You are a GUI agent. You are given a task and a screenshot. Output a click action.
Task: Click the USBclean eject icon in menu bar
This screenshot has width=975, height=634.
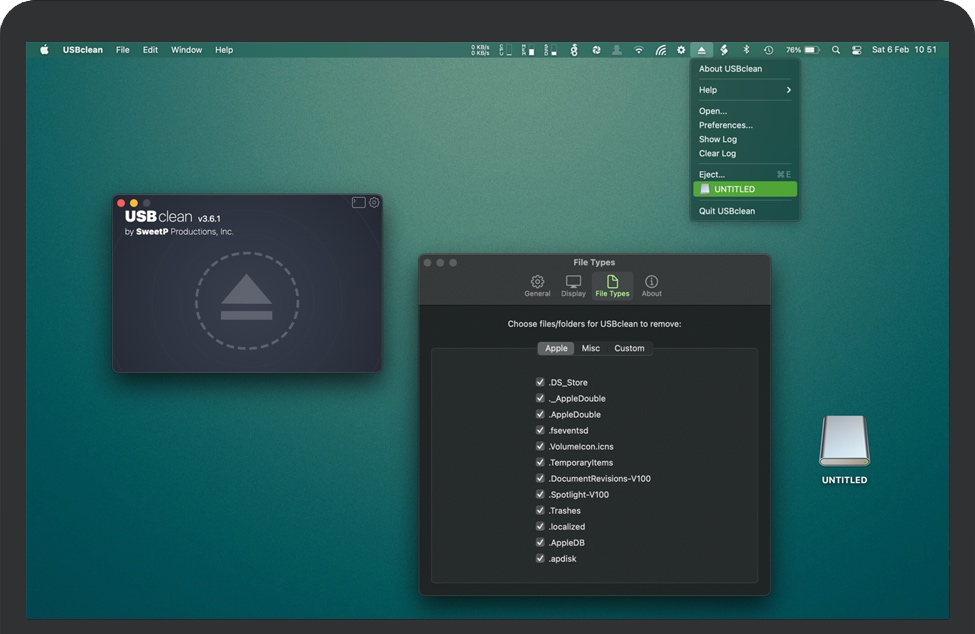pyautogui.click(x=702, y=50)
